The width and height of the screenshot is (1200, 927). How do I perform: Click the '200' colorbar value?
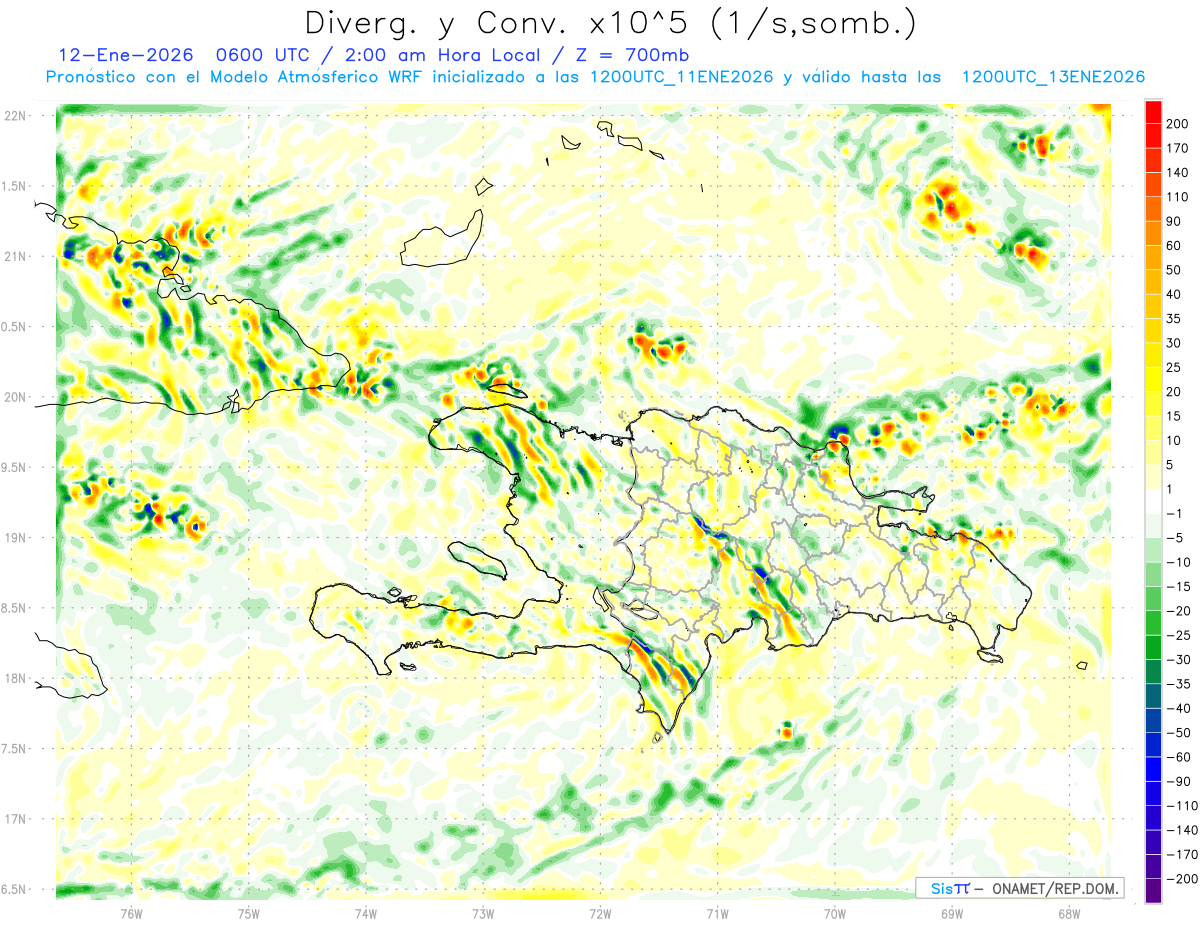coord(1178,124)
